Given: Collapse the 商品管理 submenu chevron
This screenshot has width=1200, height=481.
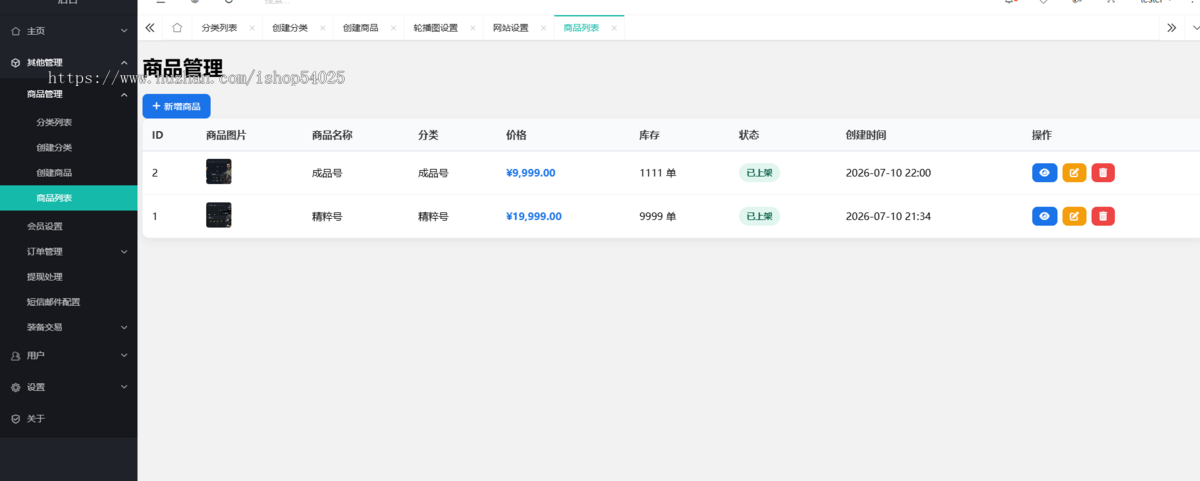Looking at the screenshot, I should 124,94.
